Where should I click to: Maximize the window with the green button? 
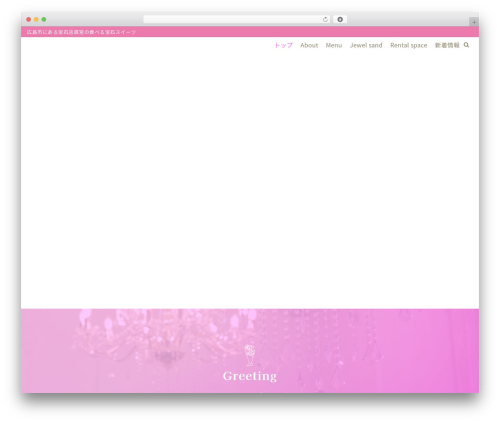pos(44,20)
